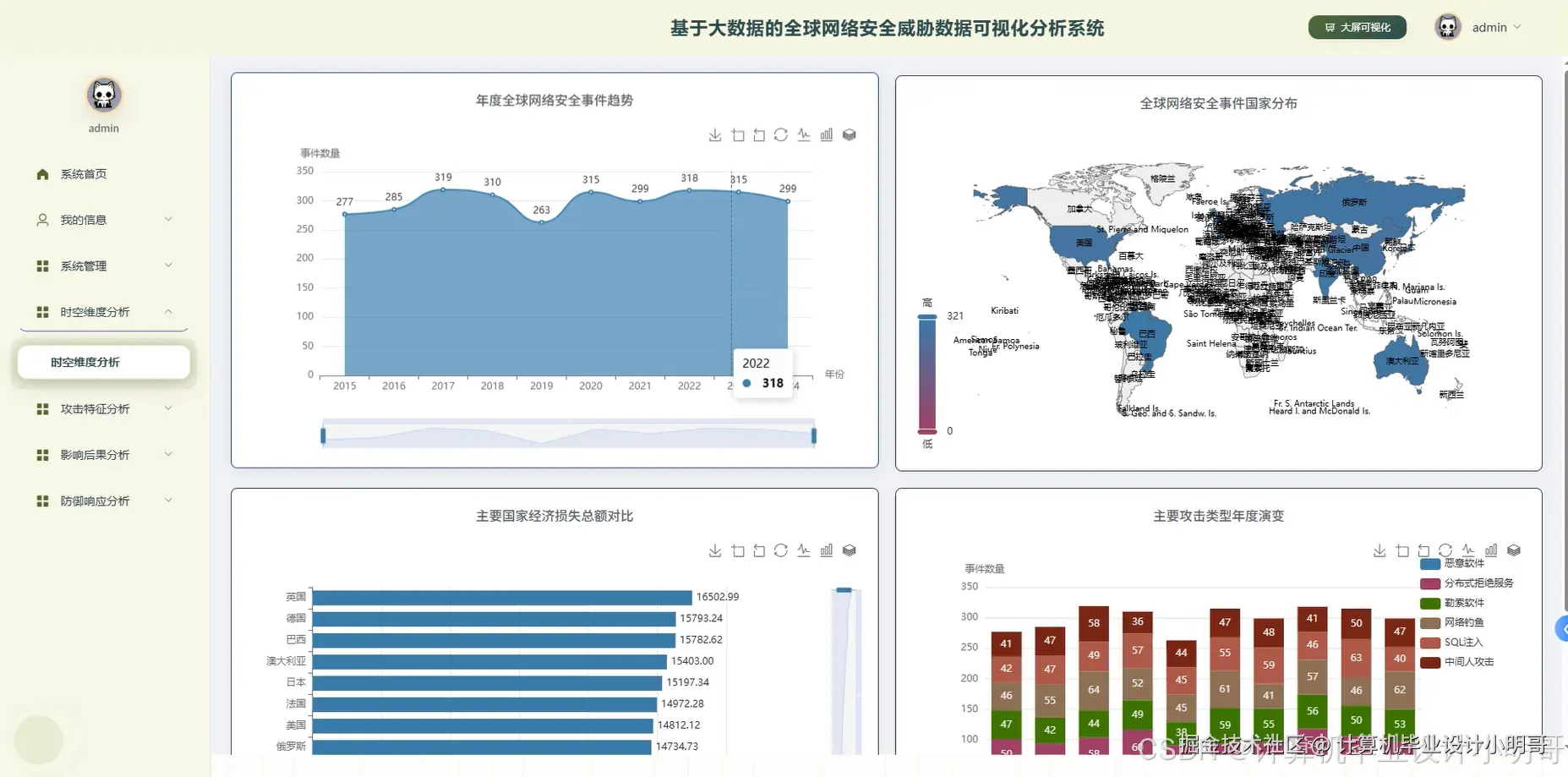
Task: Switch 主要攻击类型年度演变 chart to line view
Action: (x=1468, y=550)
